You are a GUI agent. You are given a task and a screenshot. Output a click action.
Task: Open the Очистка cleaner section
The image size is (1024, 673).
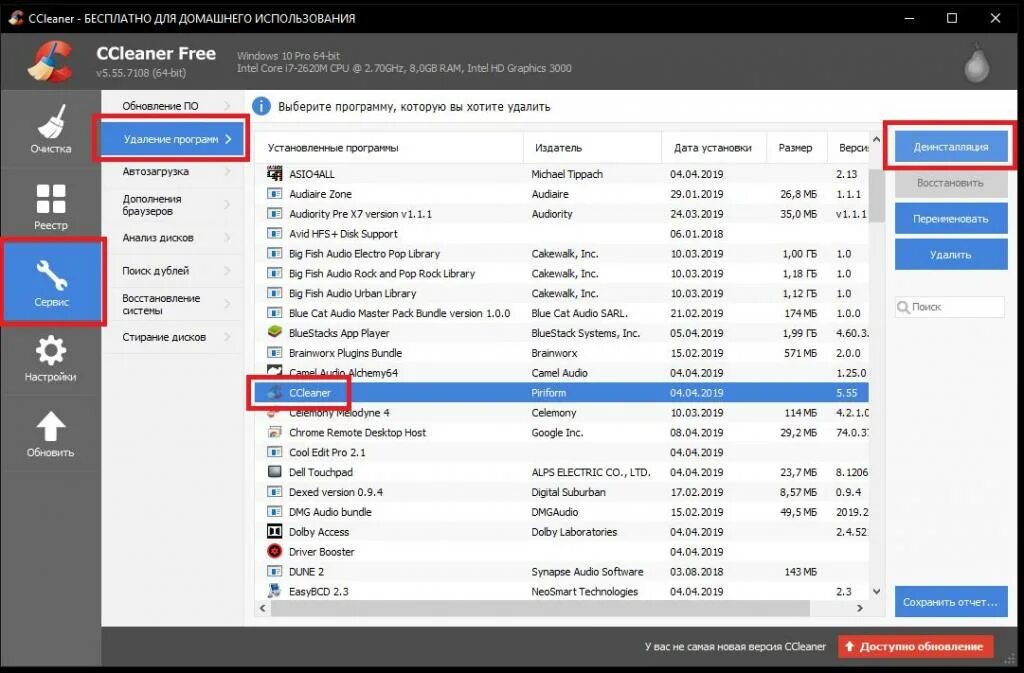(x=50, y=129)
